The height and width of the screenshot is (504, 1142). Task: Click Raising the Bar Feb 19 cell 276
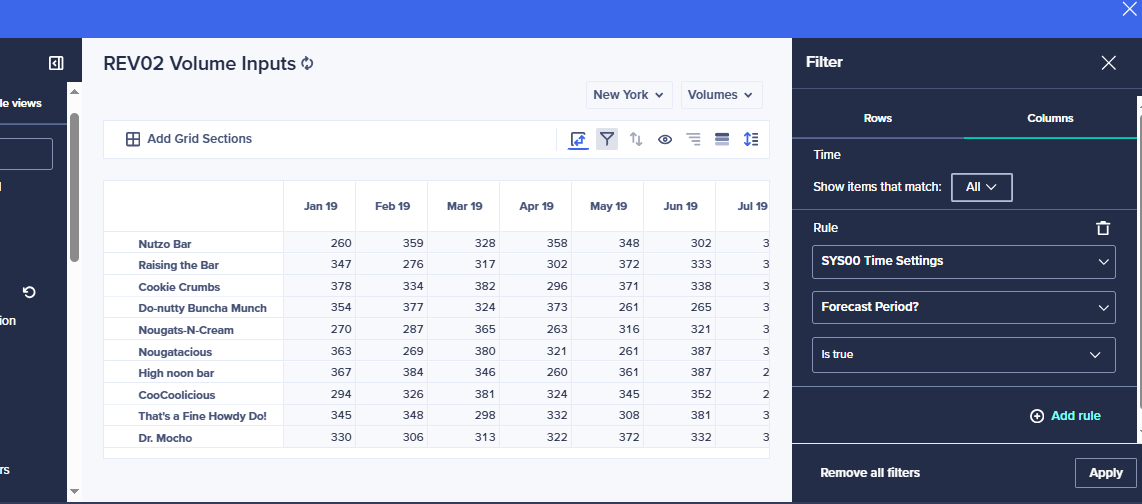pos(392,264)
